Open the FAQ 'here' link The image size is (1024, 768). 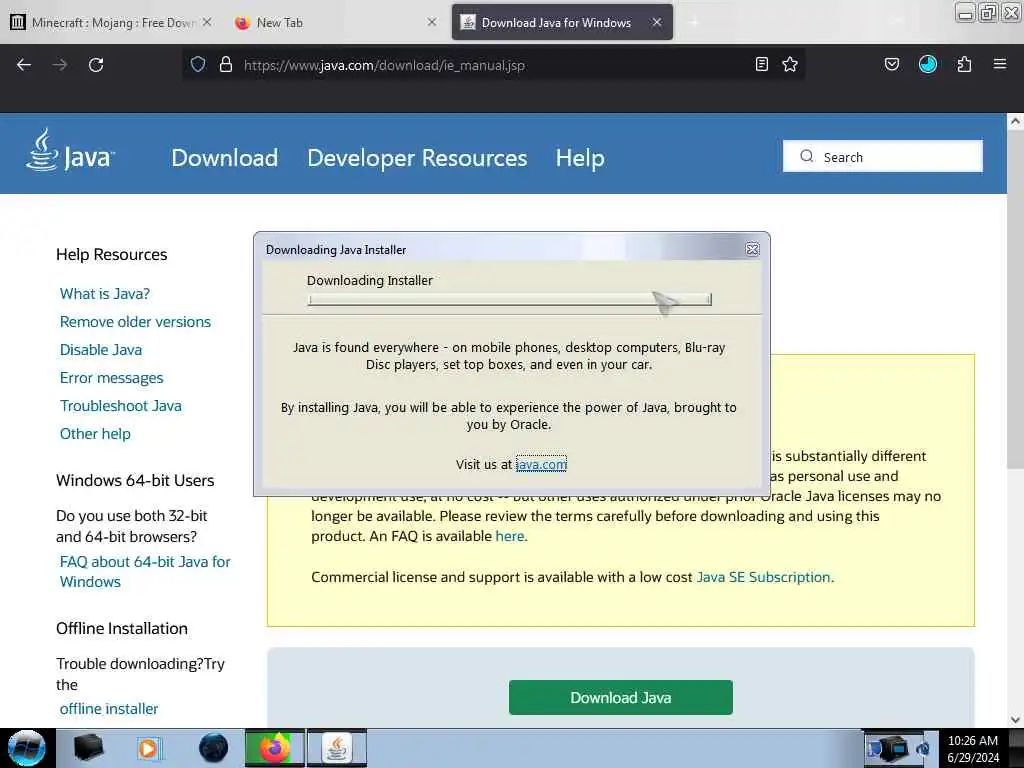pos(509,536)
